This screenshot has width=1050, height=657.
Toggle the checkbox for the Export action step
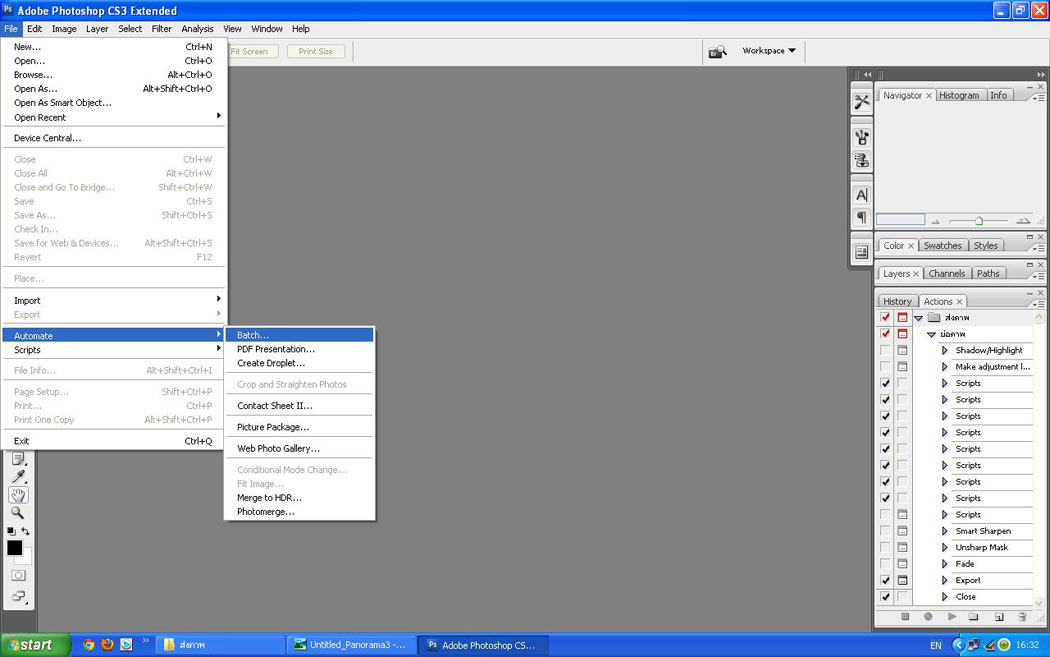pyautogui.click(x=885, y=580)
